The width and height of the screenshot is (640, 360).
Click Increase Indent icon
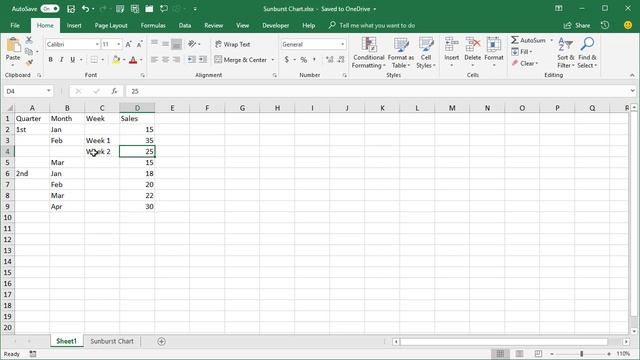coord(203,60)
